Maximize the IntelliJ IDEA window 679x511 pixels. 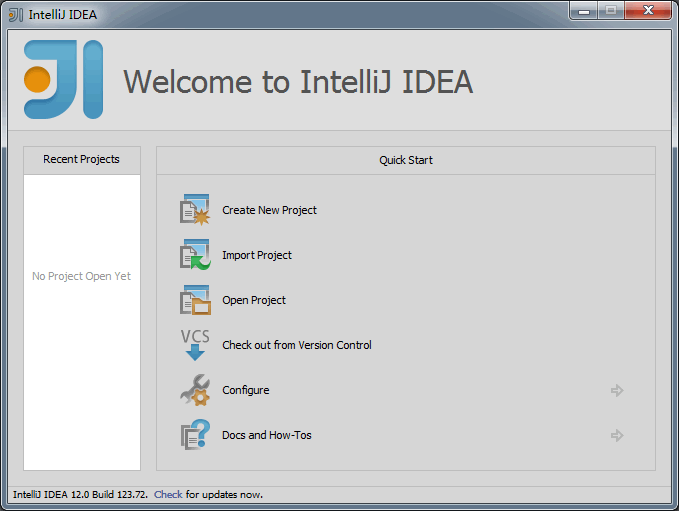coord(610,12)
